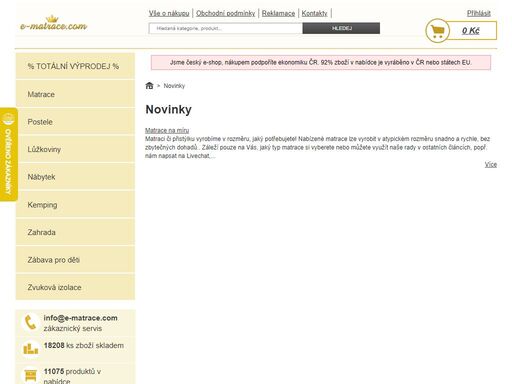
Task: Select 'Kemping' category
Action: coord(75,205)
